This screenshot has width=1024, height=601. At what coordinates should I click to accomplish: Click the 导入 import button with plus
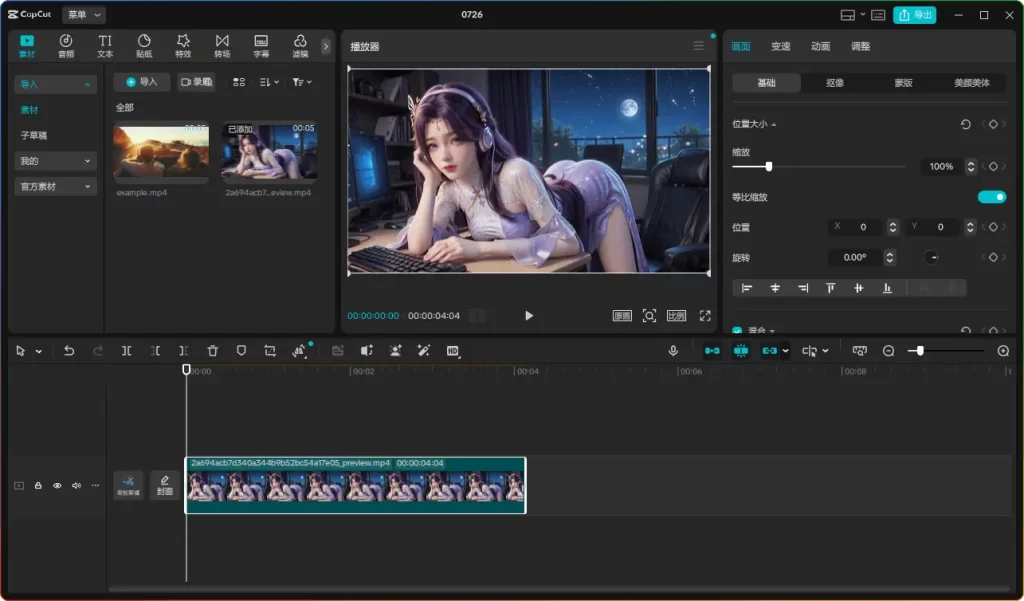tap(142, 82)
